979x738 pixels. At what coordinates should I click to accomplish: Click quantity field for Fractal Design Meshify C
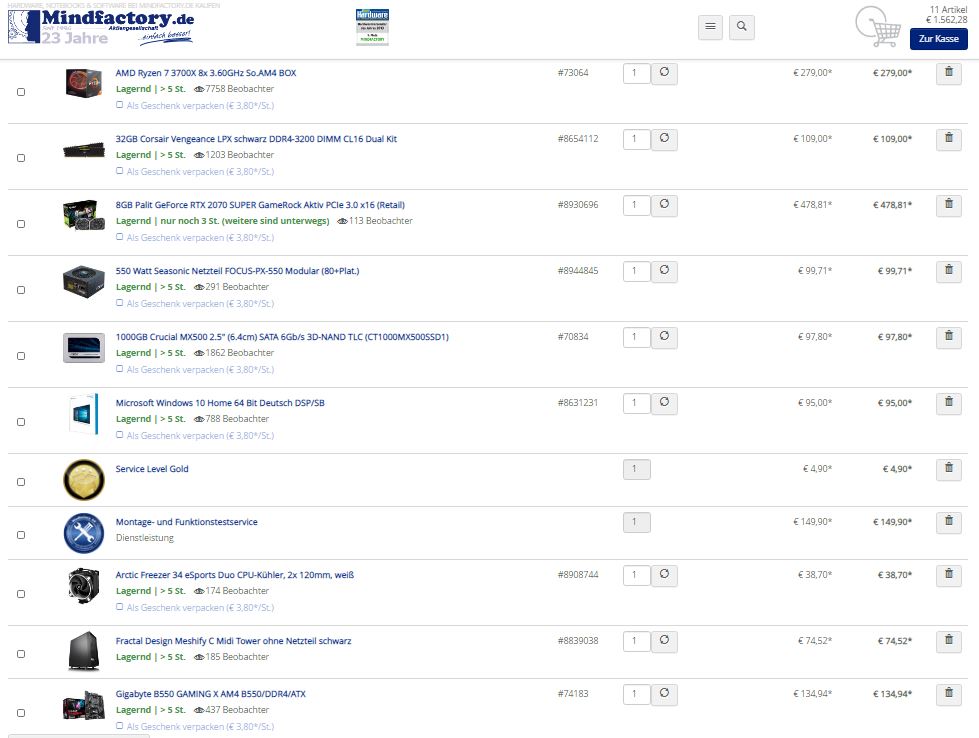(637, 641)
